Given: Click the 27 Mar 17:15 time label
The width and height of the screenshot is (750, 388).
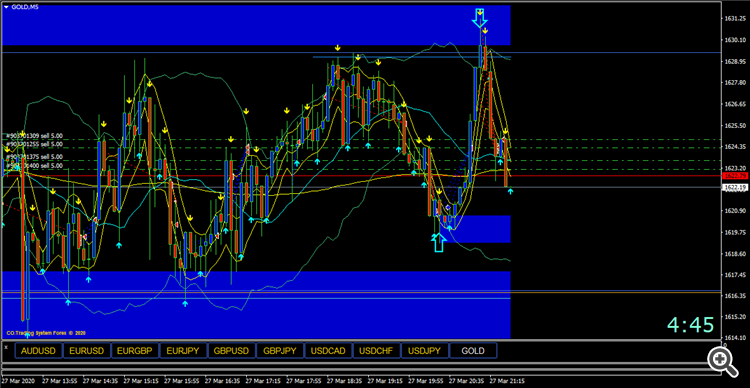Looking at the screenshot, I should coord(263,381).
